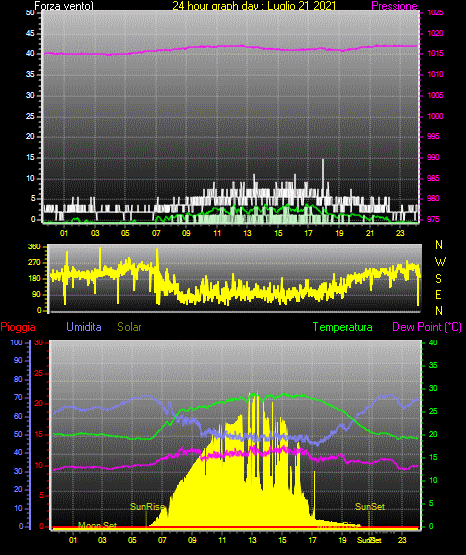Click pressure axis value '975'
The height and width of the screenshot is (555, 466).
[x=433, y=219]
